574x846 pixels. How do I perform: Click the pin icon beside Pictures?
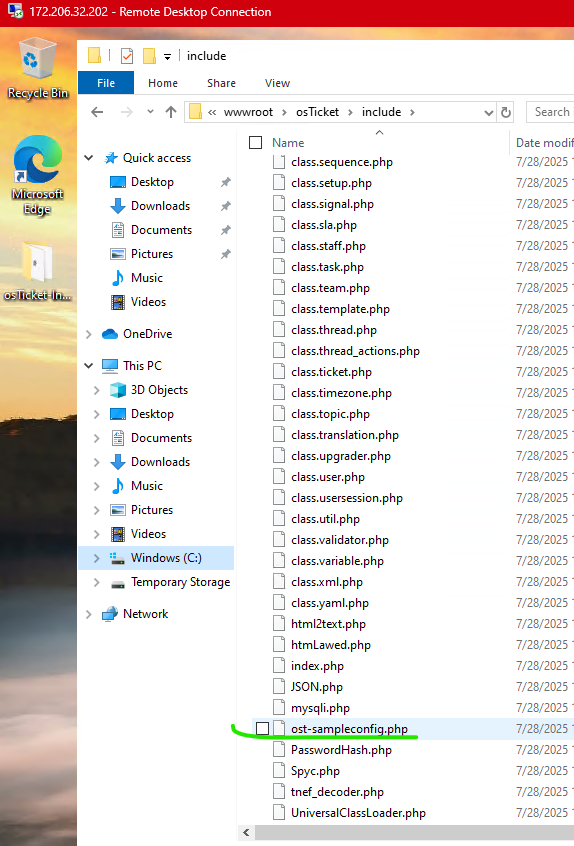pos(226,254)
